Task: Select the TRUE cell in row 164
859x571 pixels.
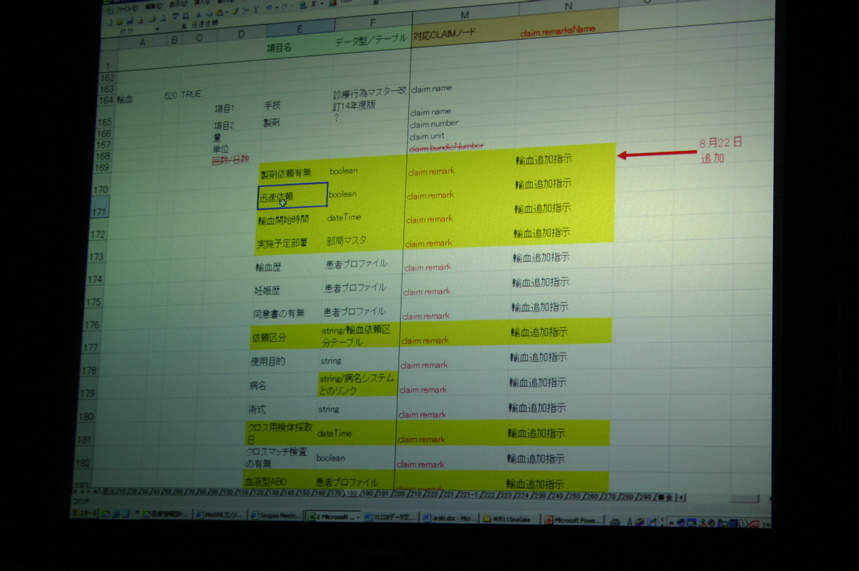Action: click(x=191, y=94)
